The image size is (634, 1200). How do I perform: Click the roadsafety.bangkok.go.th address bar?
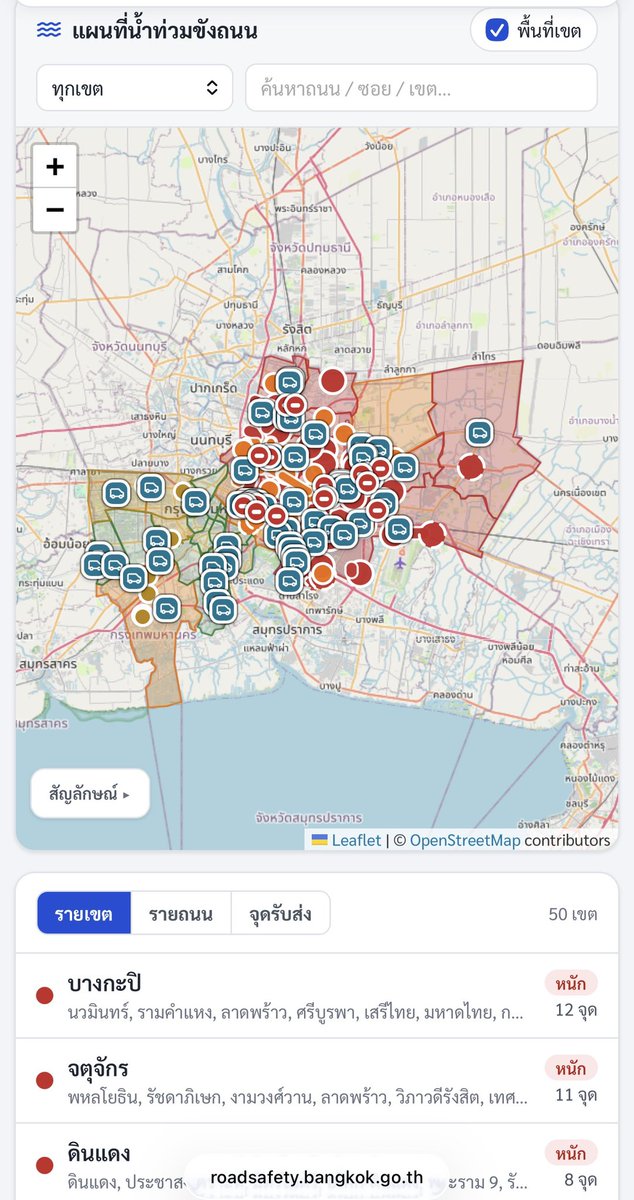[317, 1176]
